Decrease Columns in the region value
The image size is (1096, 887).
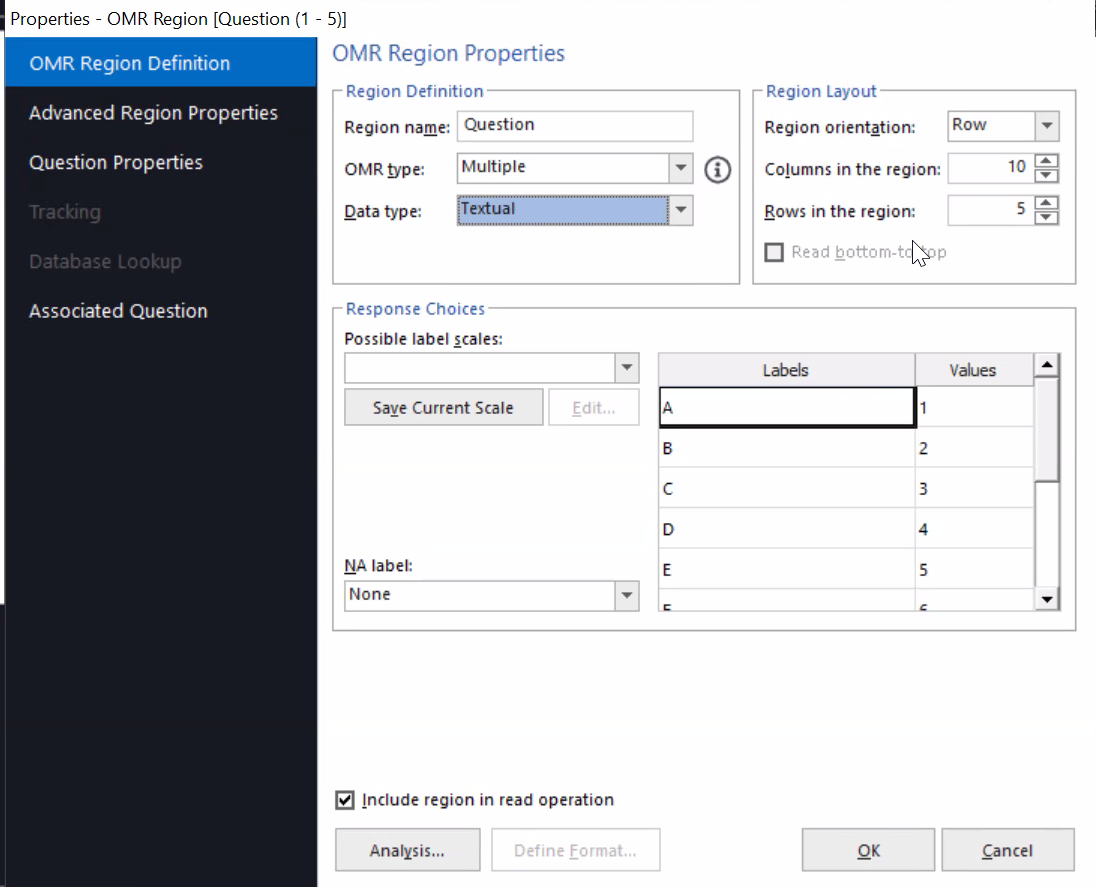pyautogui.click(x=1047, y=175)
